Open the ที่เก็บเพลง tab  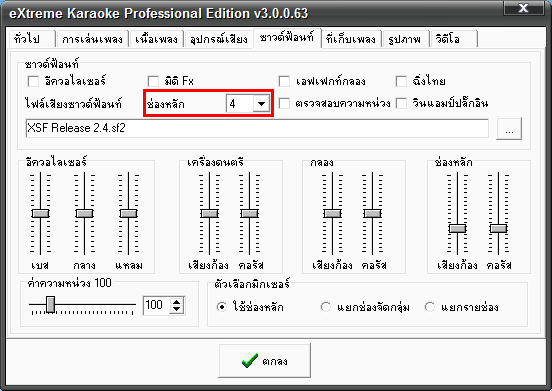click(x=351, y=39)
